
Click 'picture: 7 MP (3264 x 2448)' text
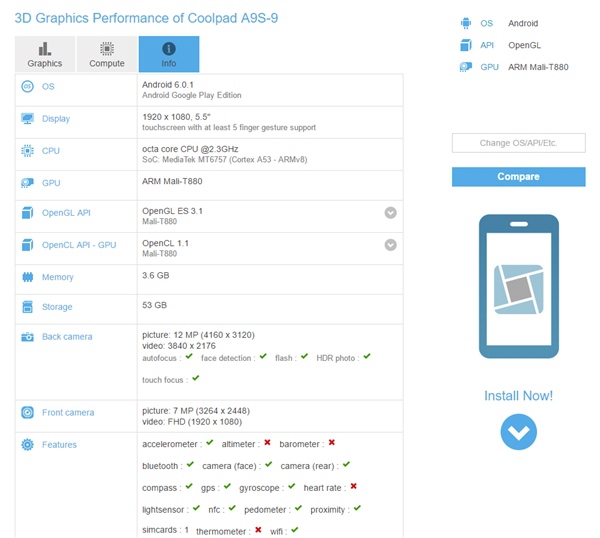pyautogui.click(x=196, y=411)
